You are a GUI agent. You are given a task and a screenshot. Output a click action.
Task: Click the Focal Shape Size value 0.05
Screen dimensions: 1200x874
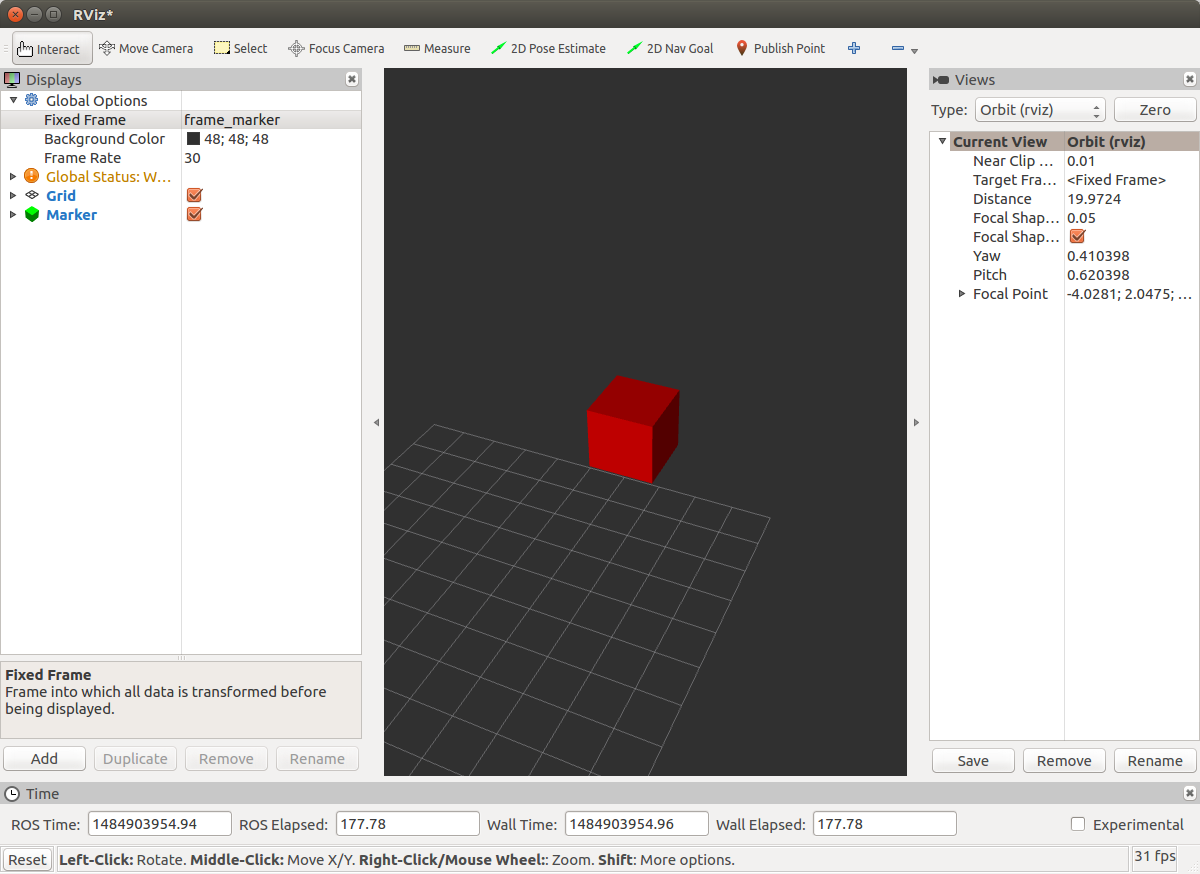(x=1081, y=218)
